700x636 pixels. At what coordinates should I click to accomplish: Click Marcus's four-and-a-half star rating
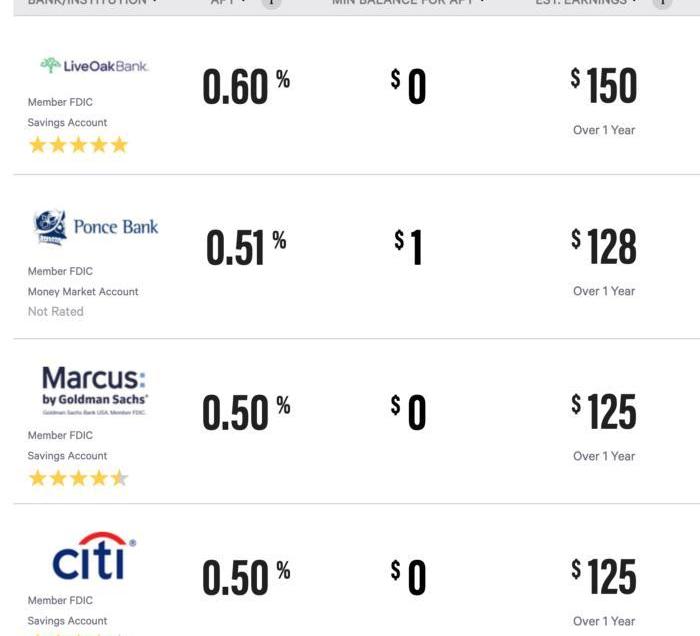click(78, 478)
